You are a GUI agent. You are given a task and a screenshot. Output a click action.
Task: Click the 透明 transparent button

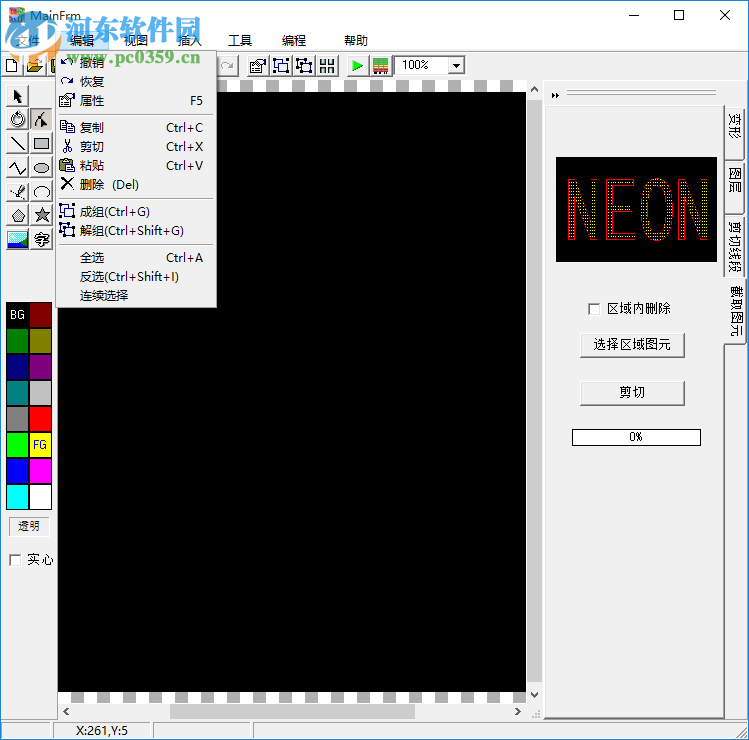(x=29, y=526)
